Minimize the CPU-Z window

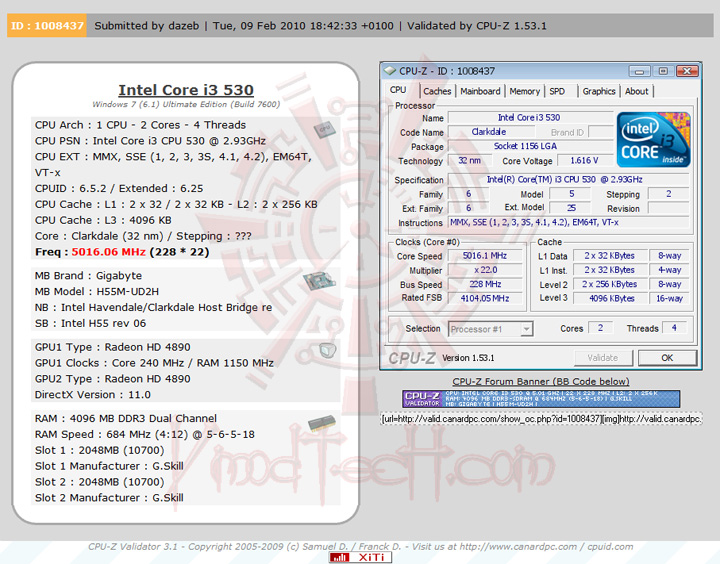(639, 71)
